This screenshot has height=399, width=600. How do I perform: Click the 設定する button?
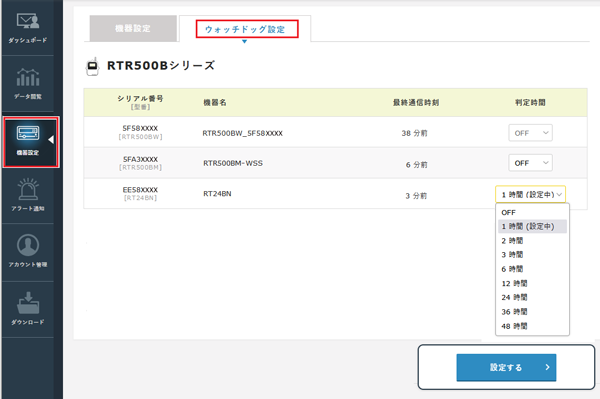point(506,367)
